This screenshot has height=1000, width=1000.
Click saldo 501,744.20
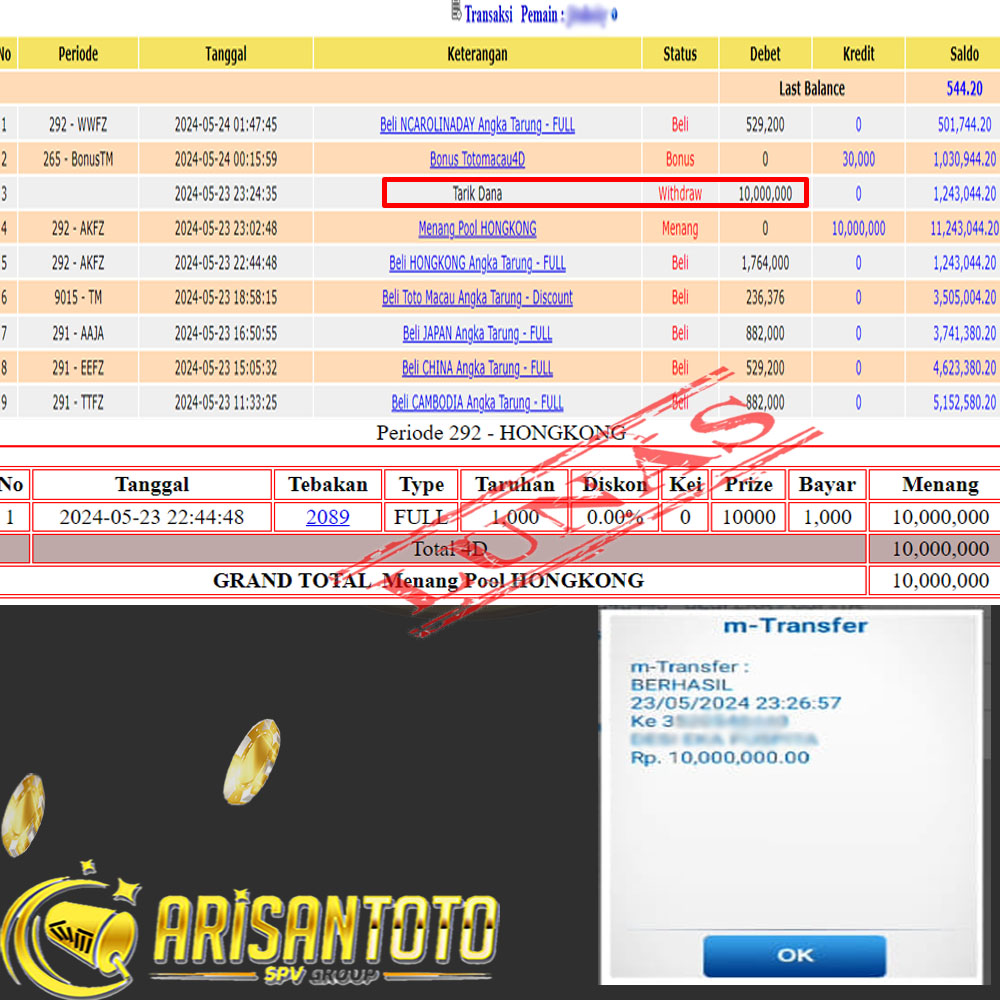[964, 124]
